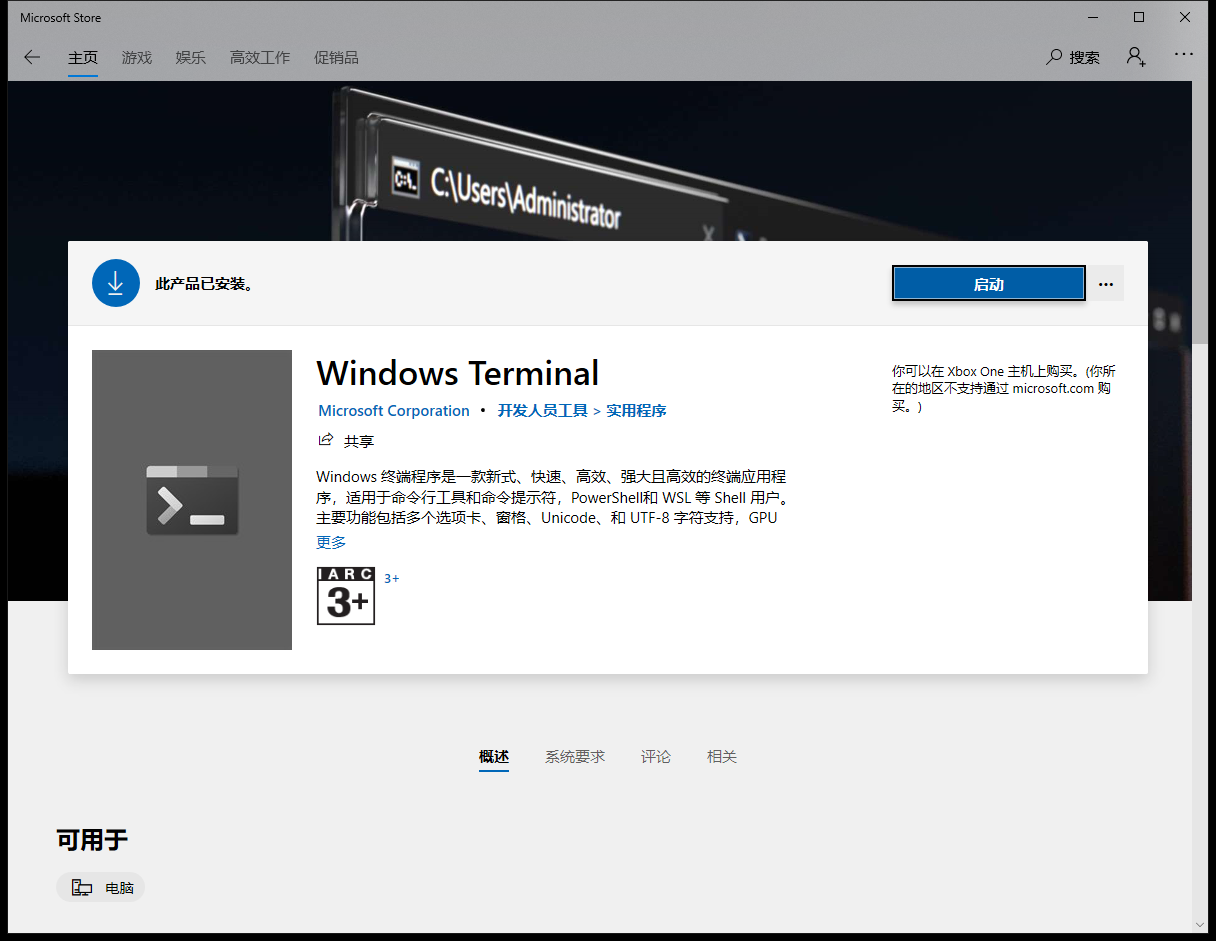Select the 评论 section tab
The height and width of the screenshot is (941, 1216).
pyautogui.click(x=656, y=757)
